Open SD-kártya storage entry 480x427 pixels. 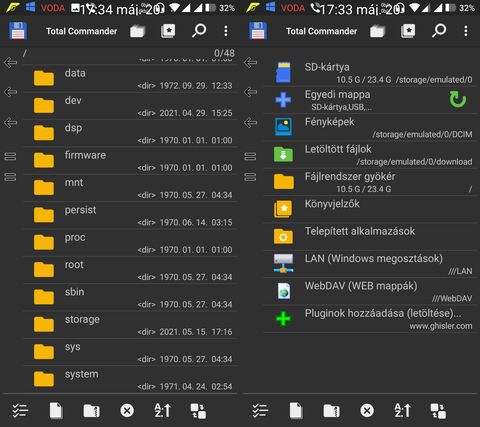click(x=370, y=73)
